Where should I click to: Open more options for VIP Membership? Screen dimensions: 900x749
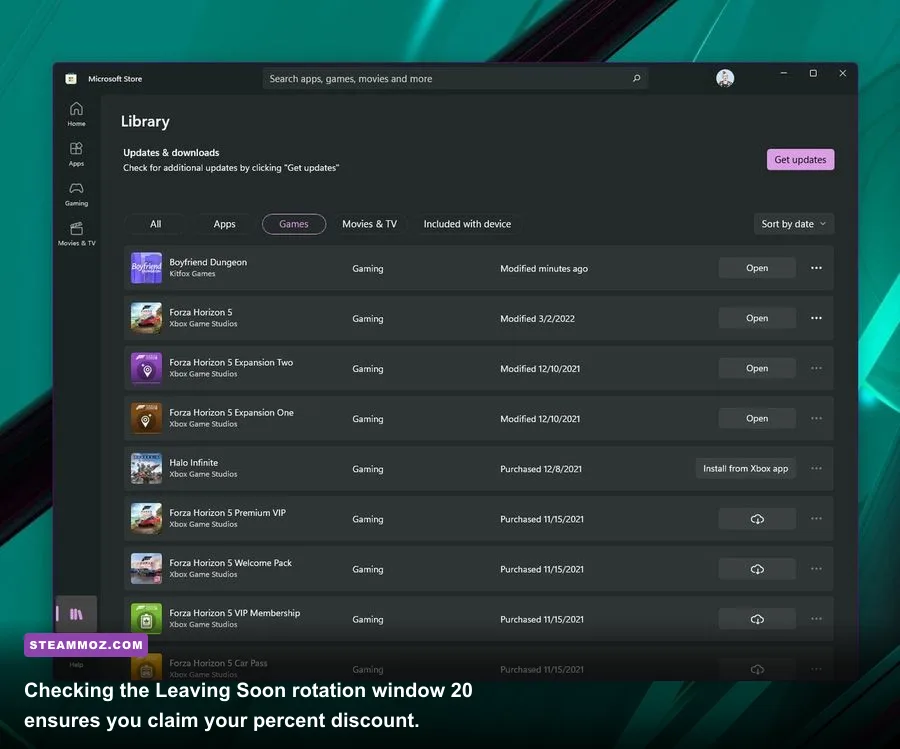pos(816,619)
